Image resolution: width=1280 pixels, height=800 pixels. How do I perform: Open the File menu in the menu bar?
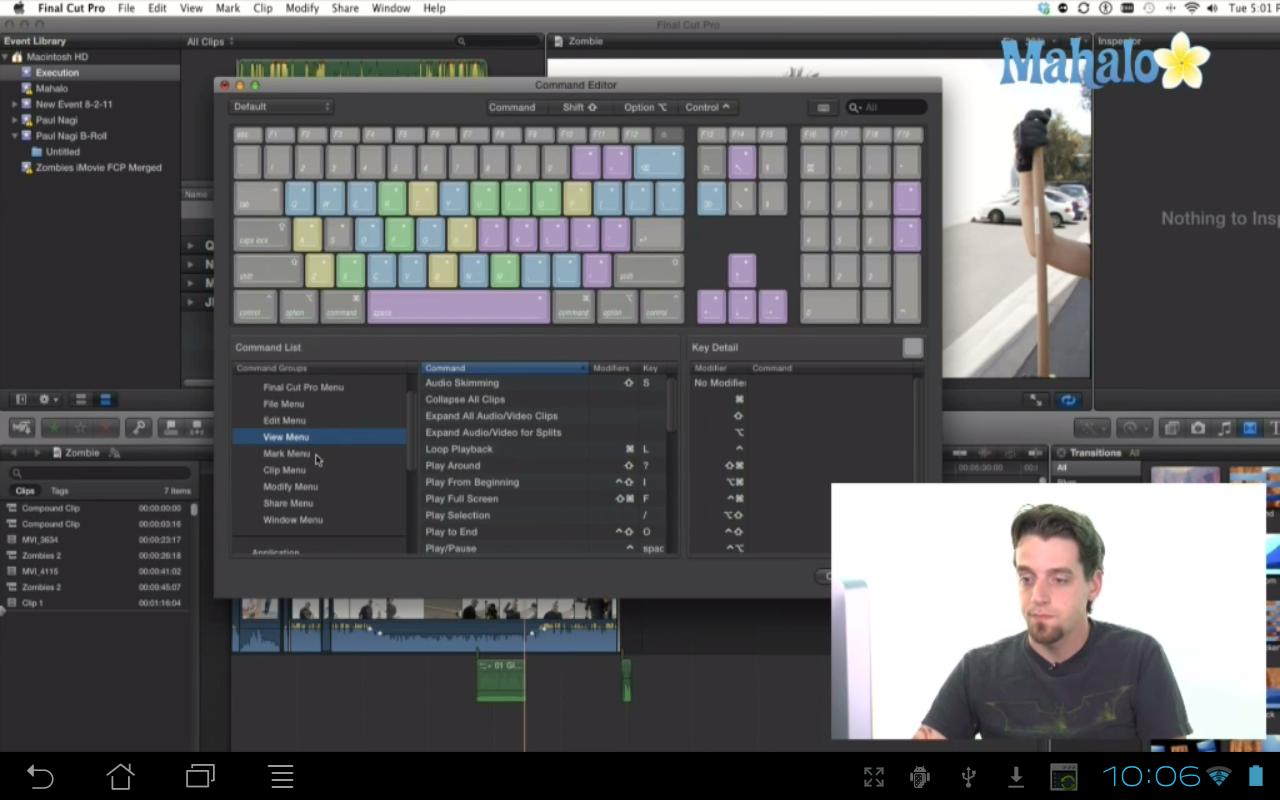pos(126,8)
